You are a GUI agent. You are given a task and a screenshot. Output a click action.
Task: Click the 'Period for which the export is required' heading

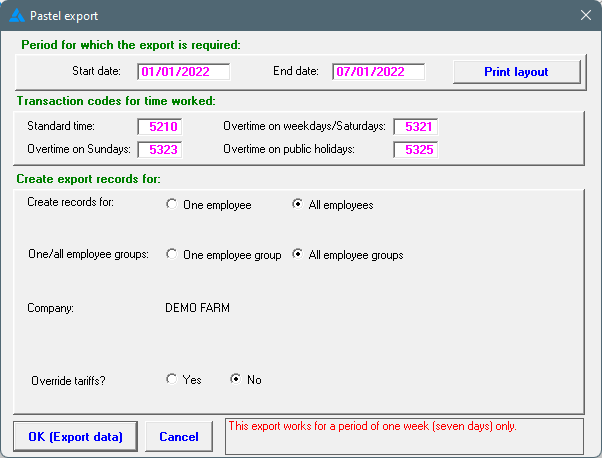tap(131, 45)
